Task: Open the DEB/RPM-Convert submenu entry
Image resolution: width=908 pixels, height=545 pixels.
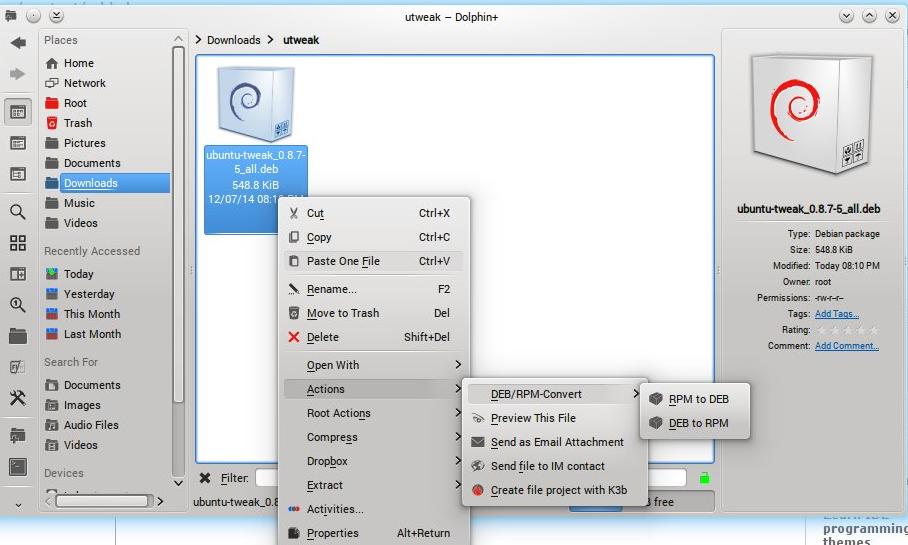Action: pos(554,394)
